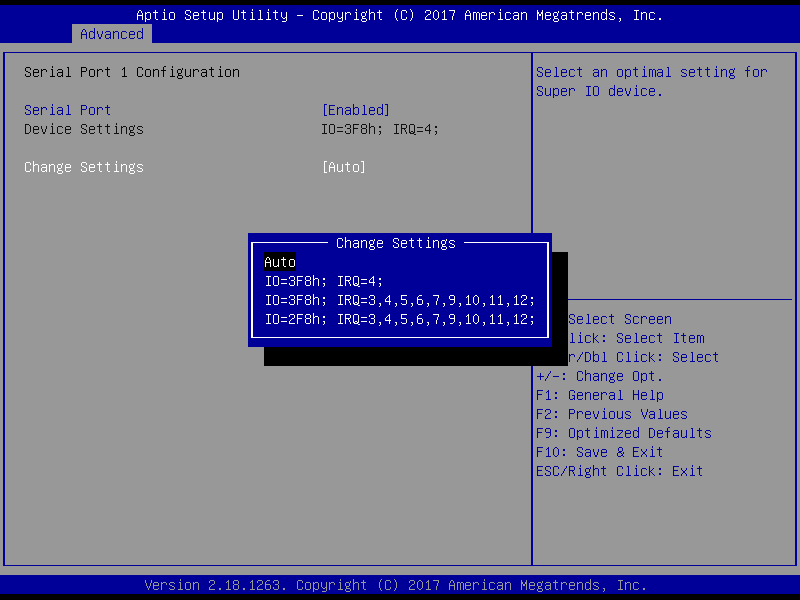Image resolution: width=800 pixels, height=600 pixels.
Task: Click the F2: Previous Values hint
Action: point(612,414)
